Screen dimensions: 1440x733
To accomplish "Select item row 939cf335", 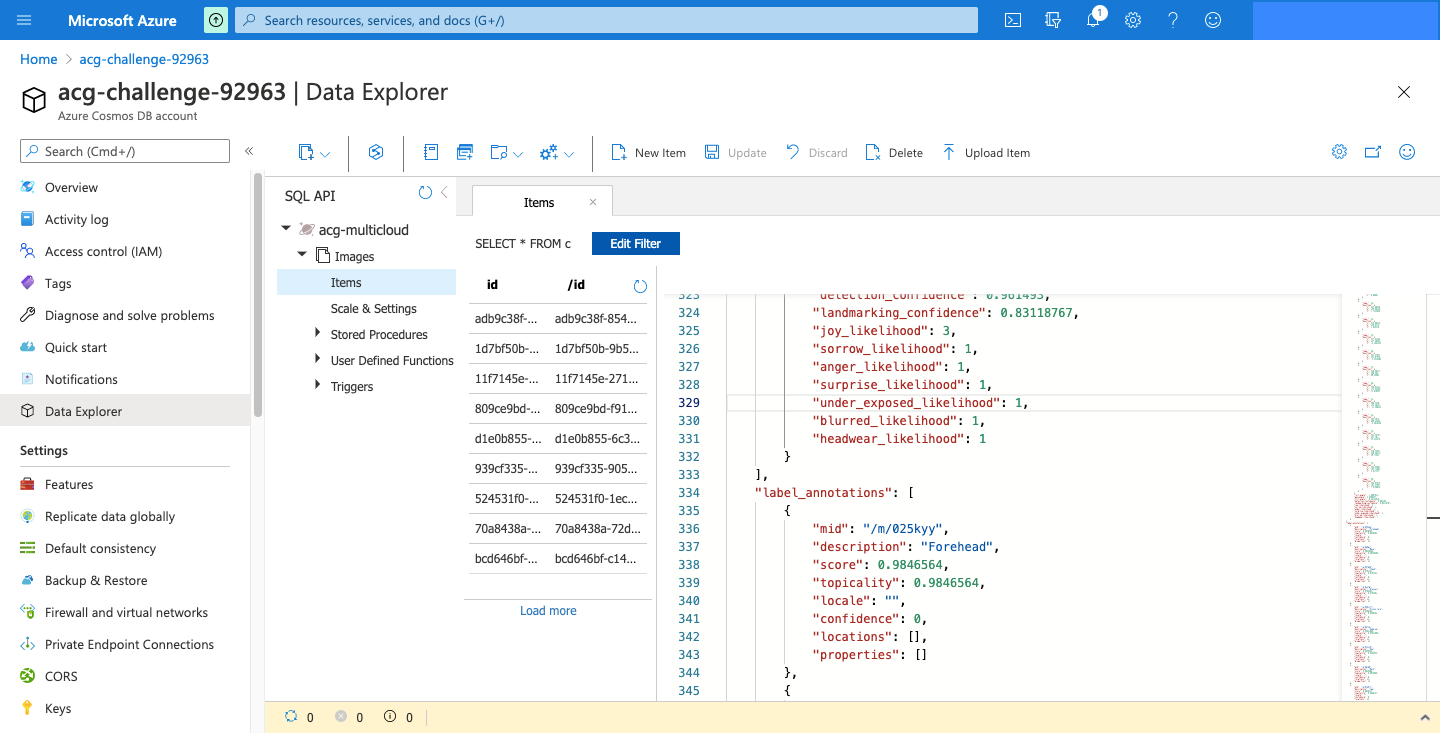I will (557, 469).
